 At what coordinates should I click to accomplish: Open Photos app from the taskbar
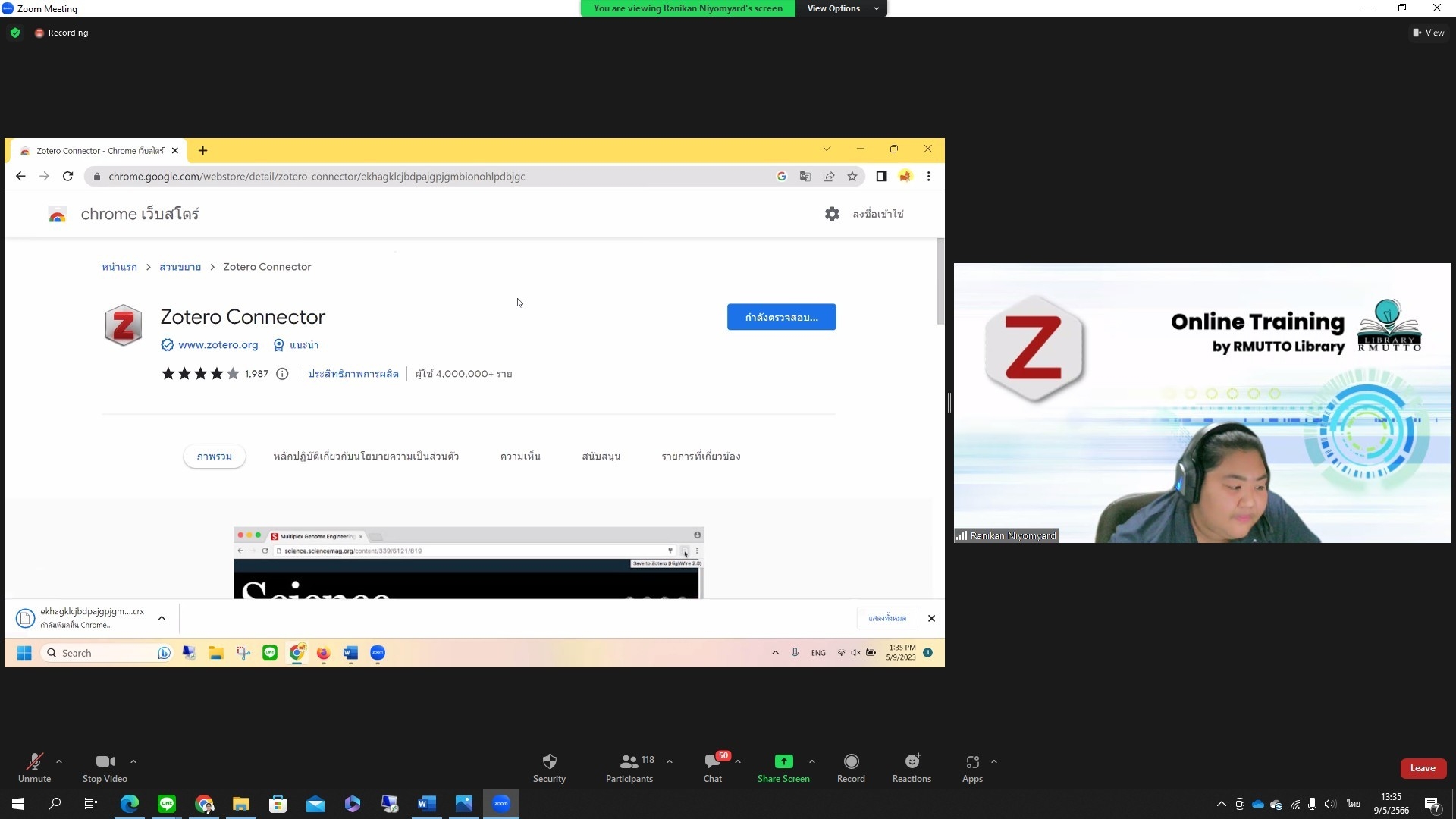(464, 804)
